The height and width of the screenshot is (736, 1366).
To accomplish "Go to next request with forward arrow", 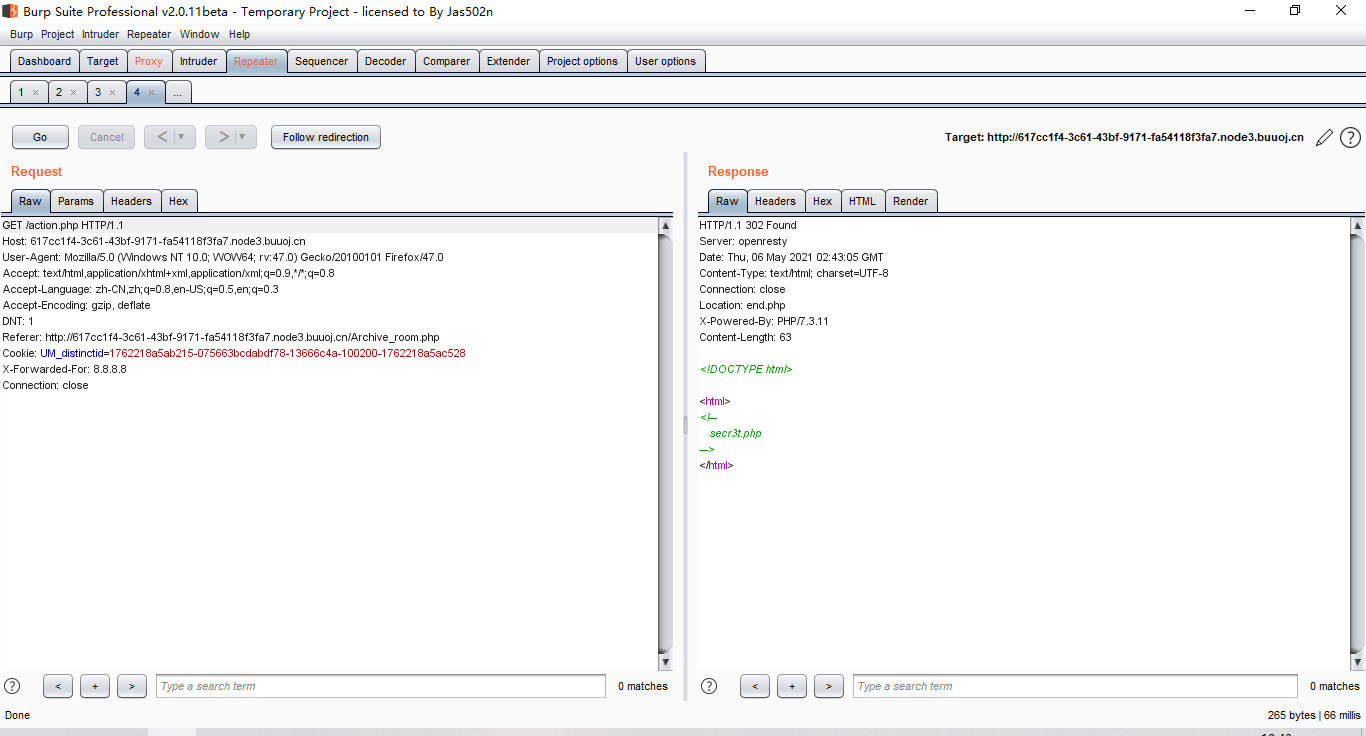I will (224, 137).
